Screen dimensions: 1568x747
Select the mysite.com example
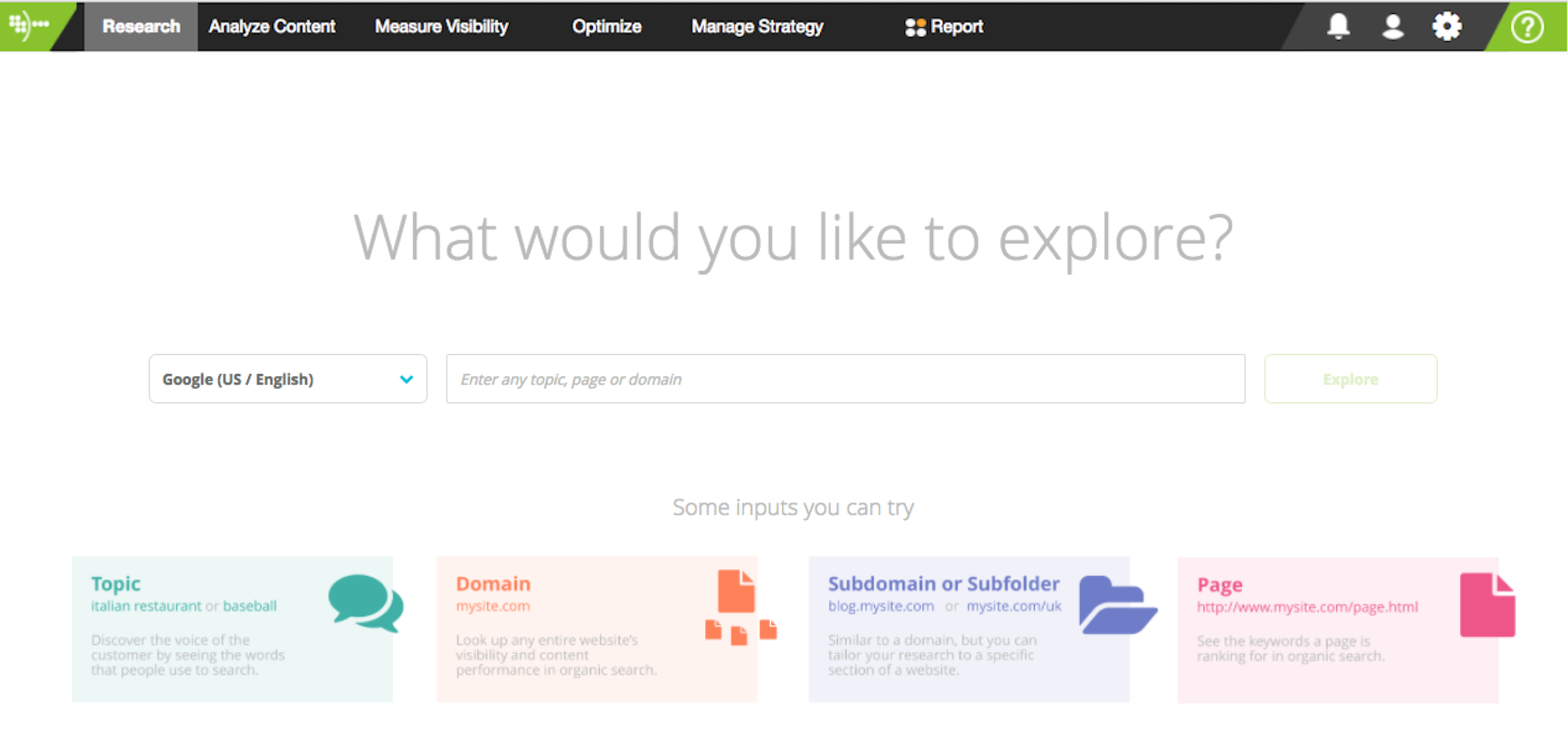coord(492,606)
